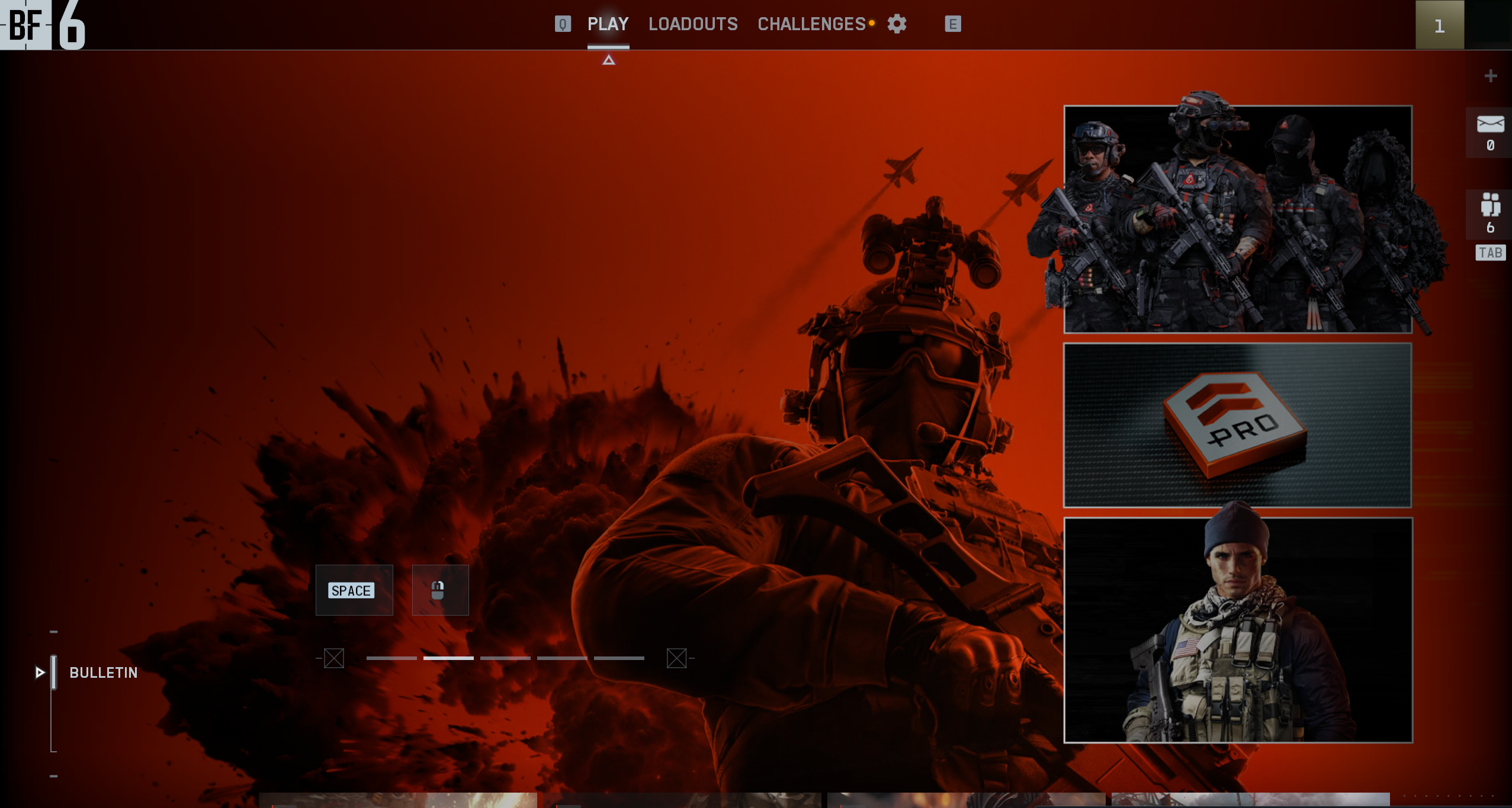Select the first carousel page indicator
The width and height of the screenshot is (1512, 808).
click(x=391, y=658)
